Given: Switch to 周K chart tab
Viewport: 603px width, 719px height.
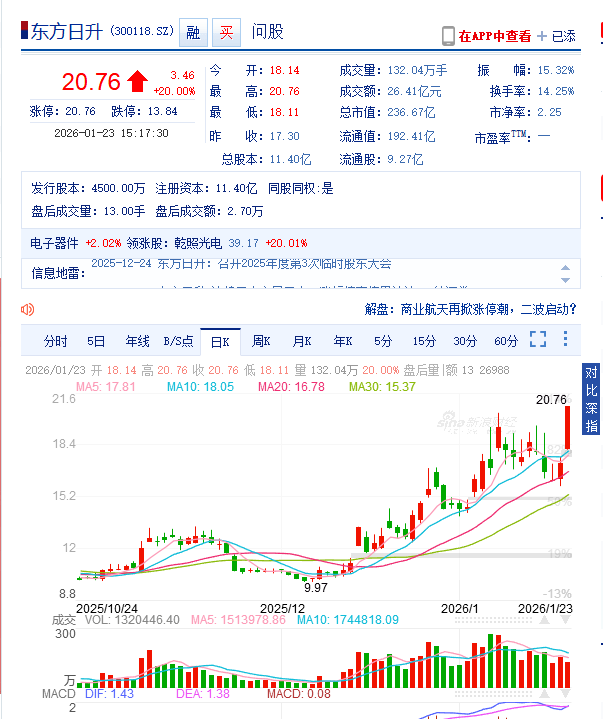Looking at the screenshot, I should click(x=261, y=341).
